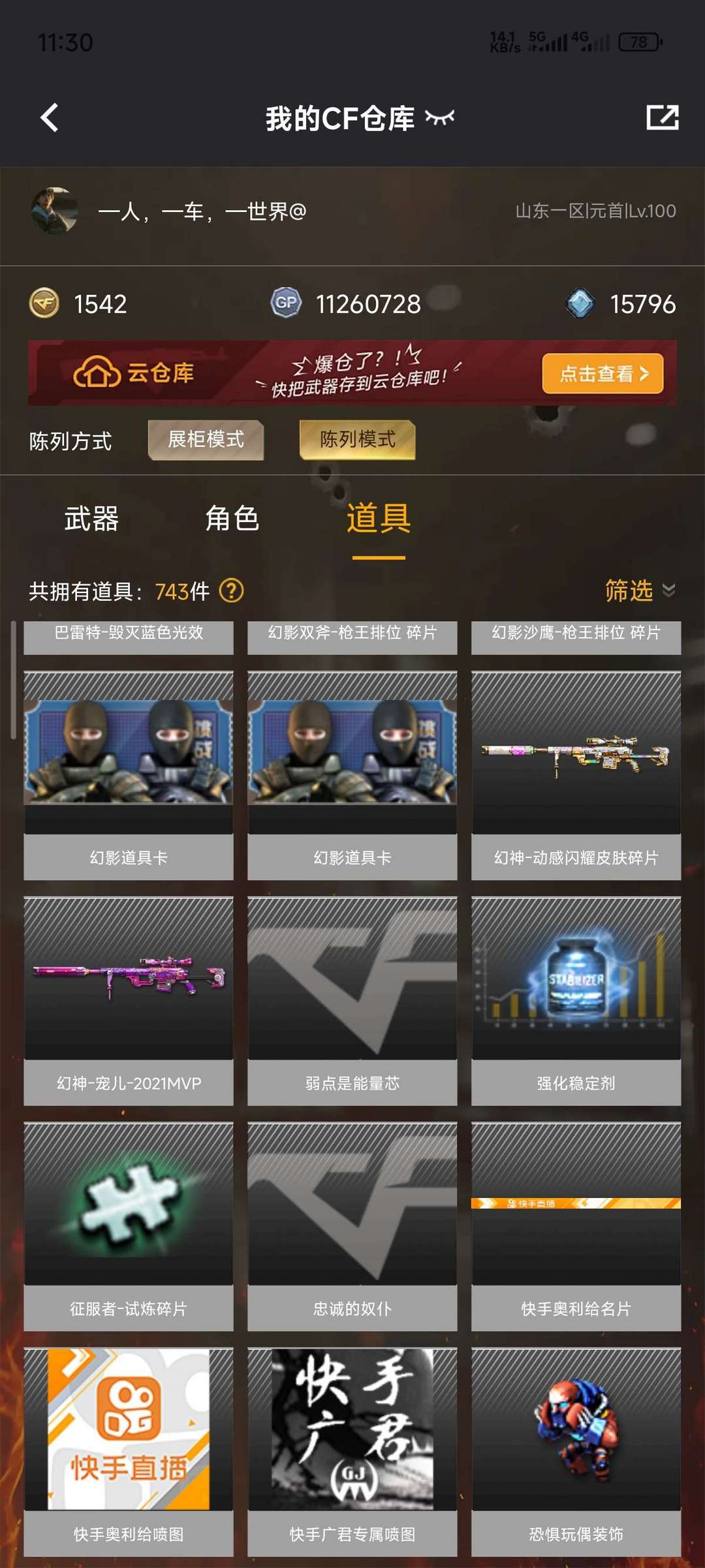Switch to the 武器 tab

point(91,519)
